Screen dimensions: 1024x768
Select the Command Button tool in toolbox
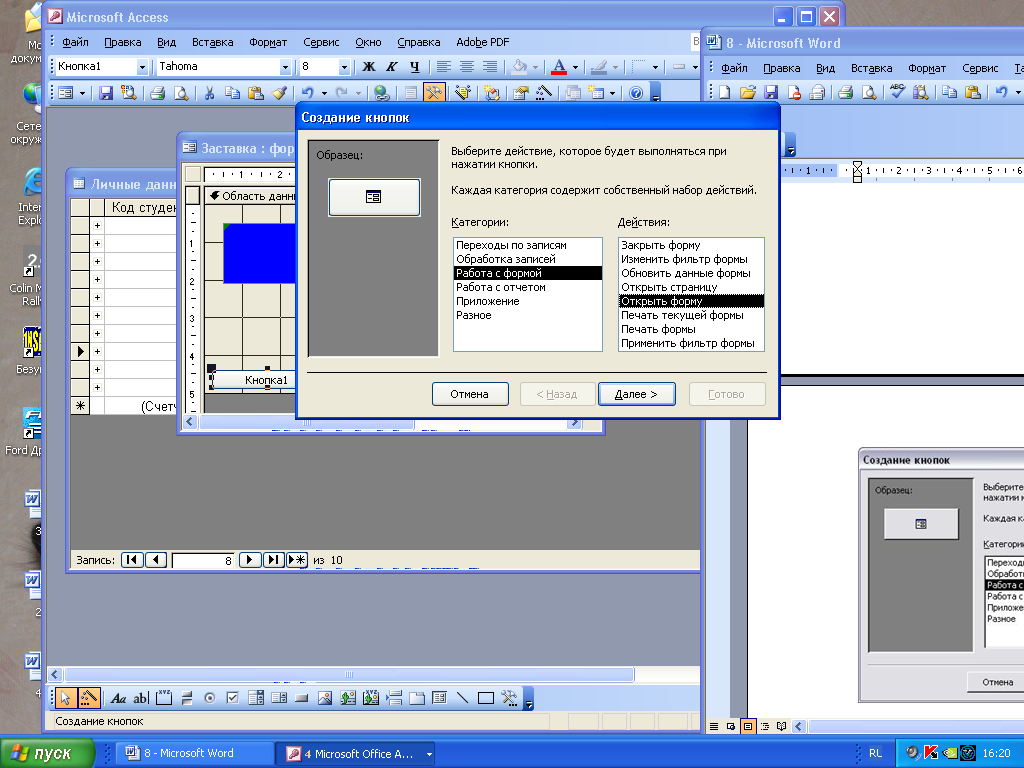pos(301,698)
